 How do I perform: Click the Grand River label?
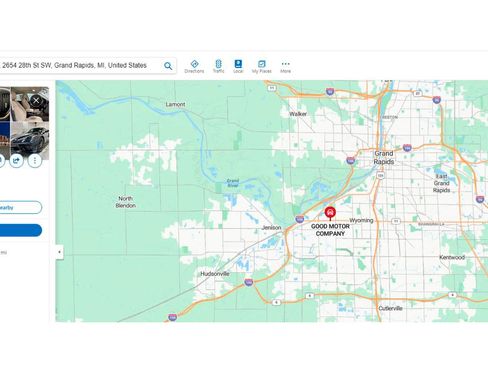[x=232, y=183]
